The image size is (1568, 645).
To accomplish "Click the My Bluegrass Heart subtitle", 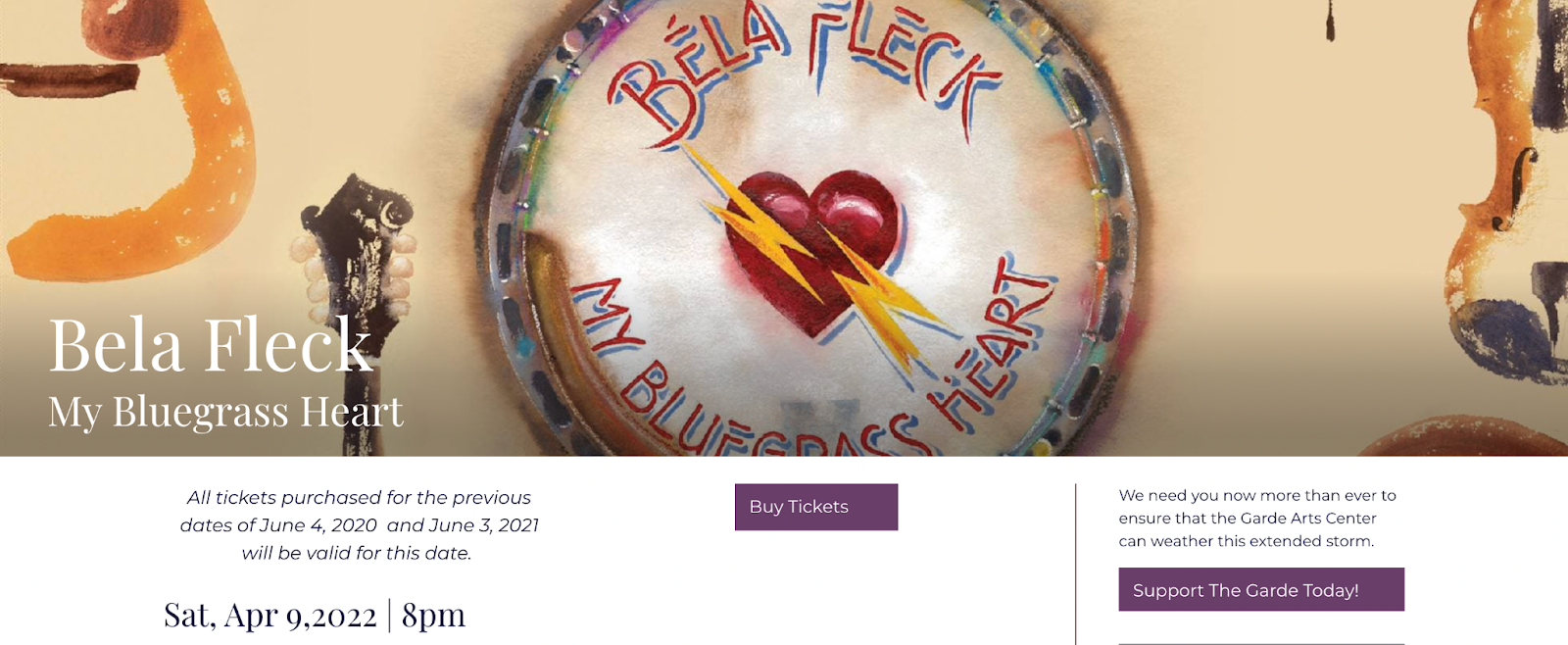I will (x=225, y=412).
